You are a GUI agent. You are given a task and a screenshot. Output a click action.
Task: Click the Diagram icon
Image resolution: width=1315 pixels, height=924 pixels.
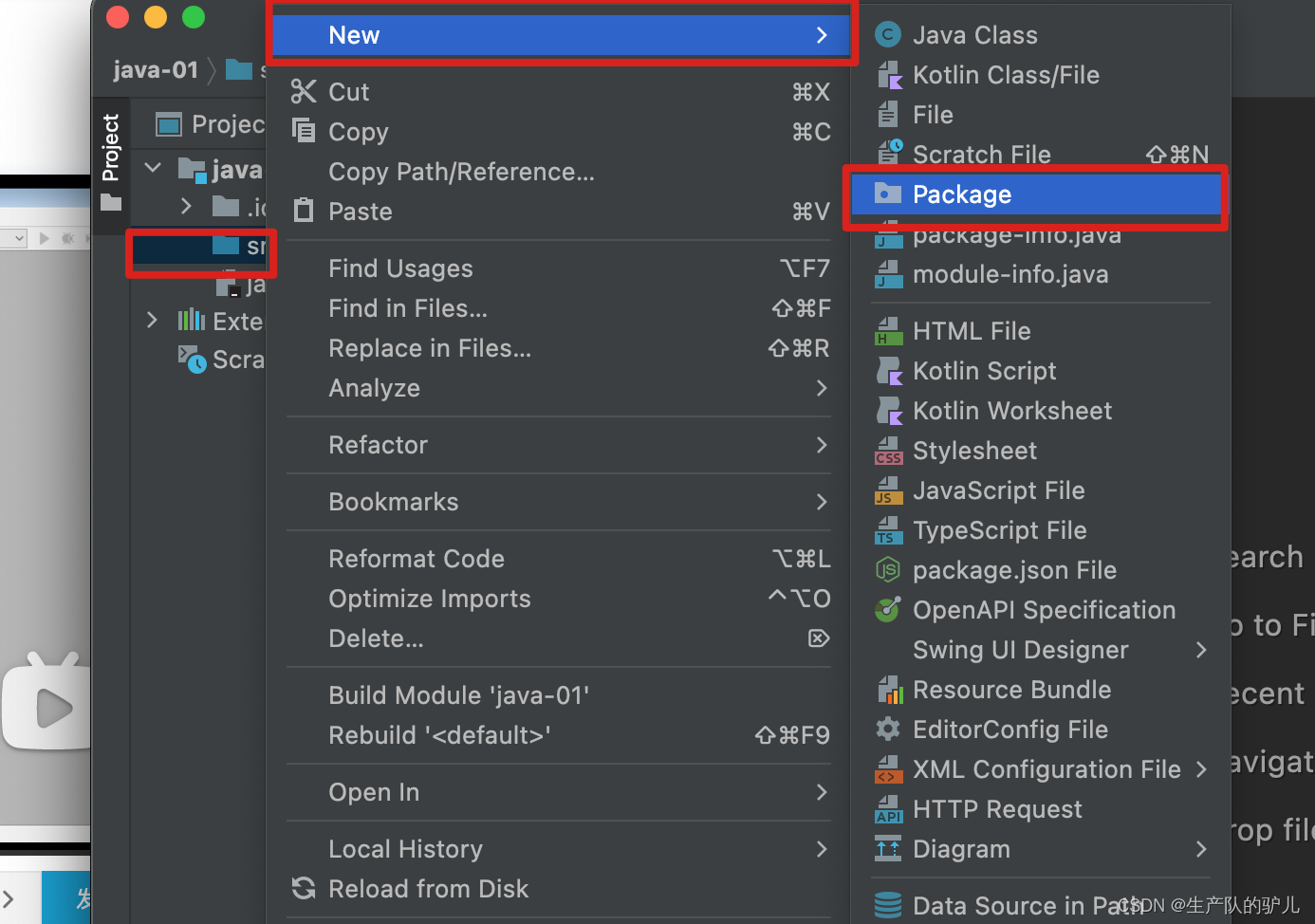click(888, 849)
